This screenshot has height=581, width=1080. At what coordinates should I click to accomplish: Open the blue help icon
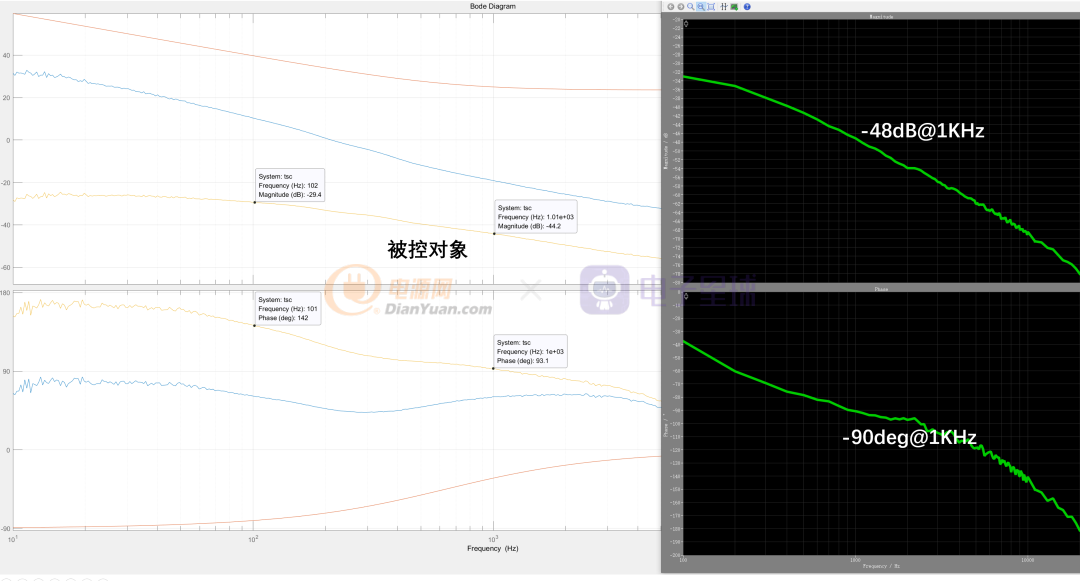pyautogui.click(x=747, y=7)
